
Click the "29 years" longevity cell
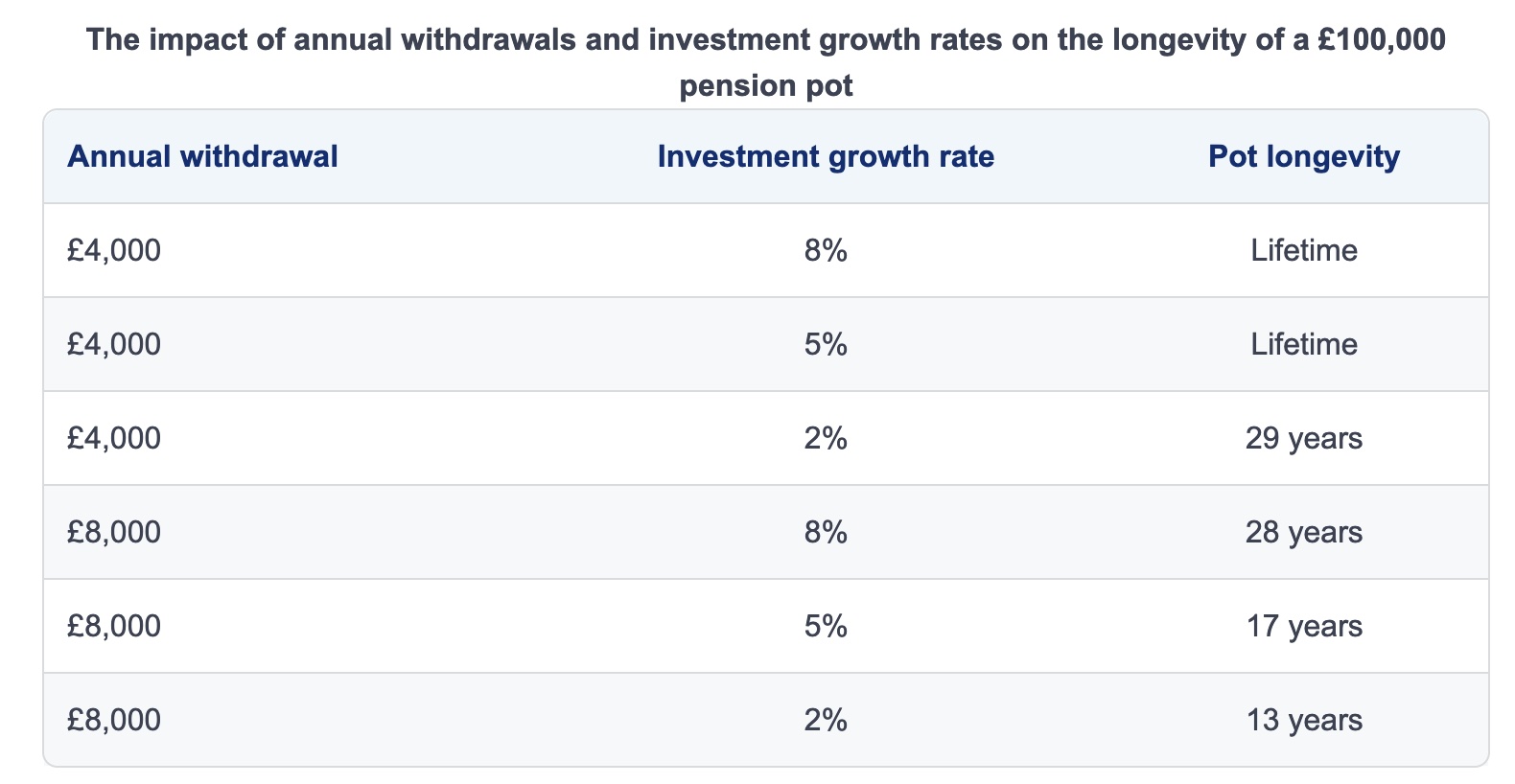pos(1303,438)
